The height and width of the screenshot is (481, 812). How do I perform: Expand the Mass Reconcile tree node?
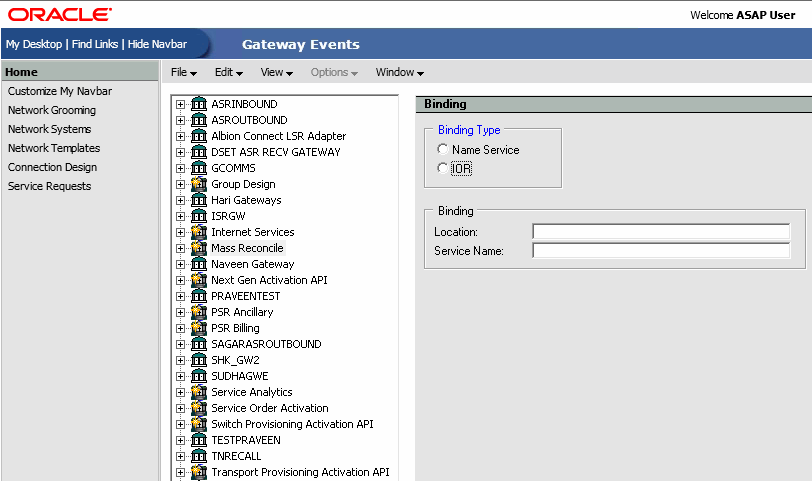pyautogui.click(x=180, y=249)
